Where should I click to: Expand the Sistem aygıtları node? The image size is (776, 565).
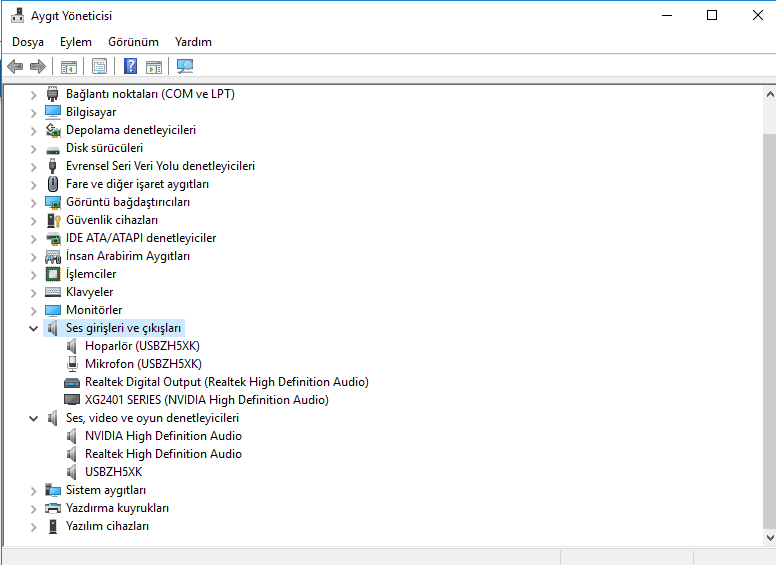click(x=34, y=491)
